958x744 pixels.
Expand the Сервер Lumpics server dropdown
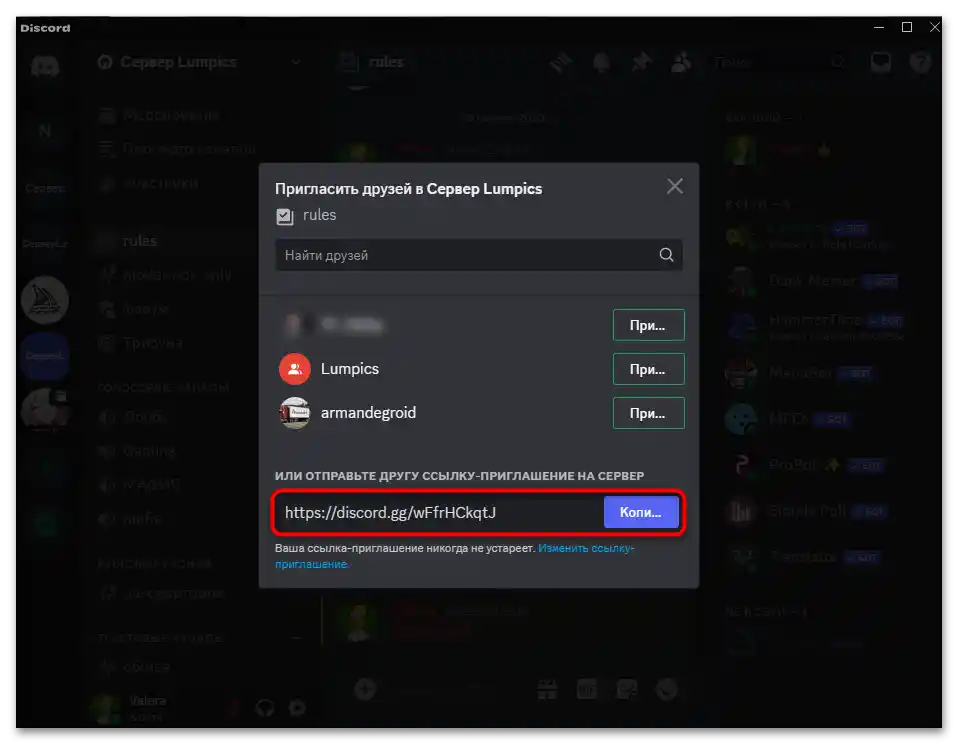296,62
